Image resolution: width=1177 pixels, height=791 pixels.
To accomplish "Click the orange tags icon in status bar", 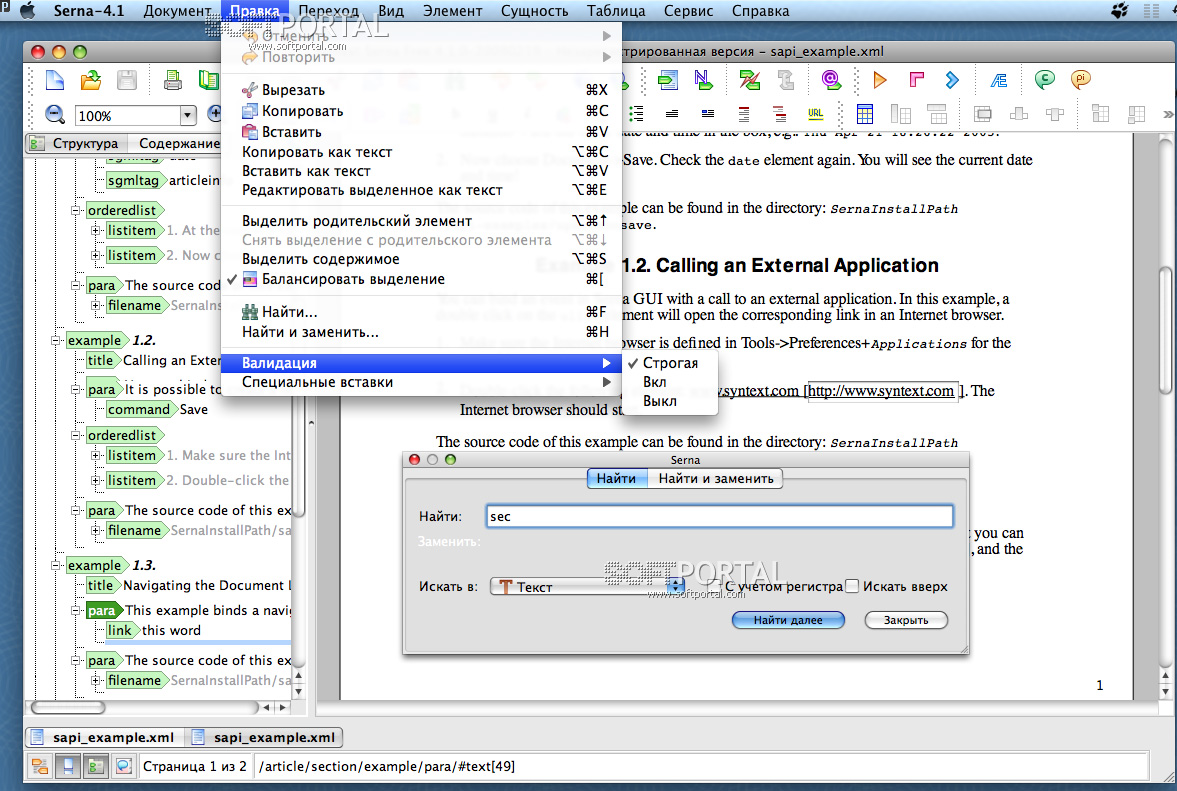I will coord(40,766).
